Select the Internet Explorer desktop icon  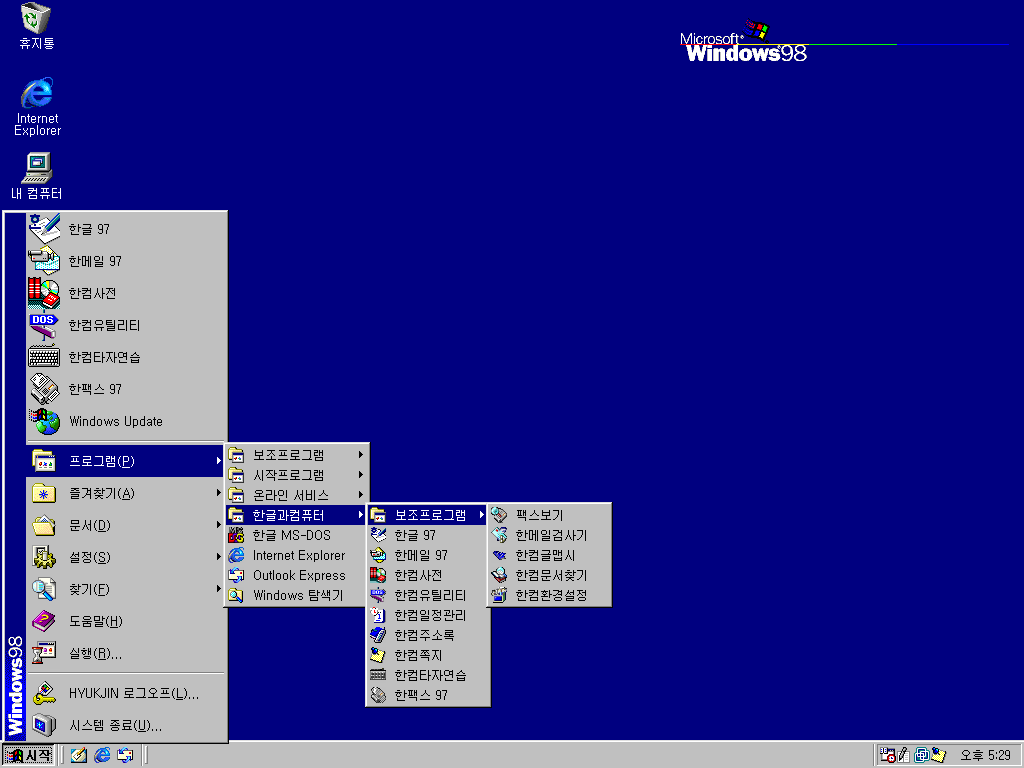tap(37, 106)
